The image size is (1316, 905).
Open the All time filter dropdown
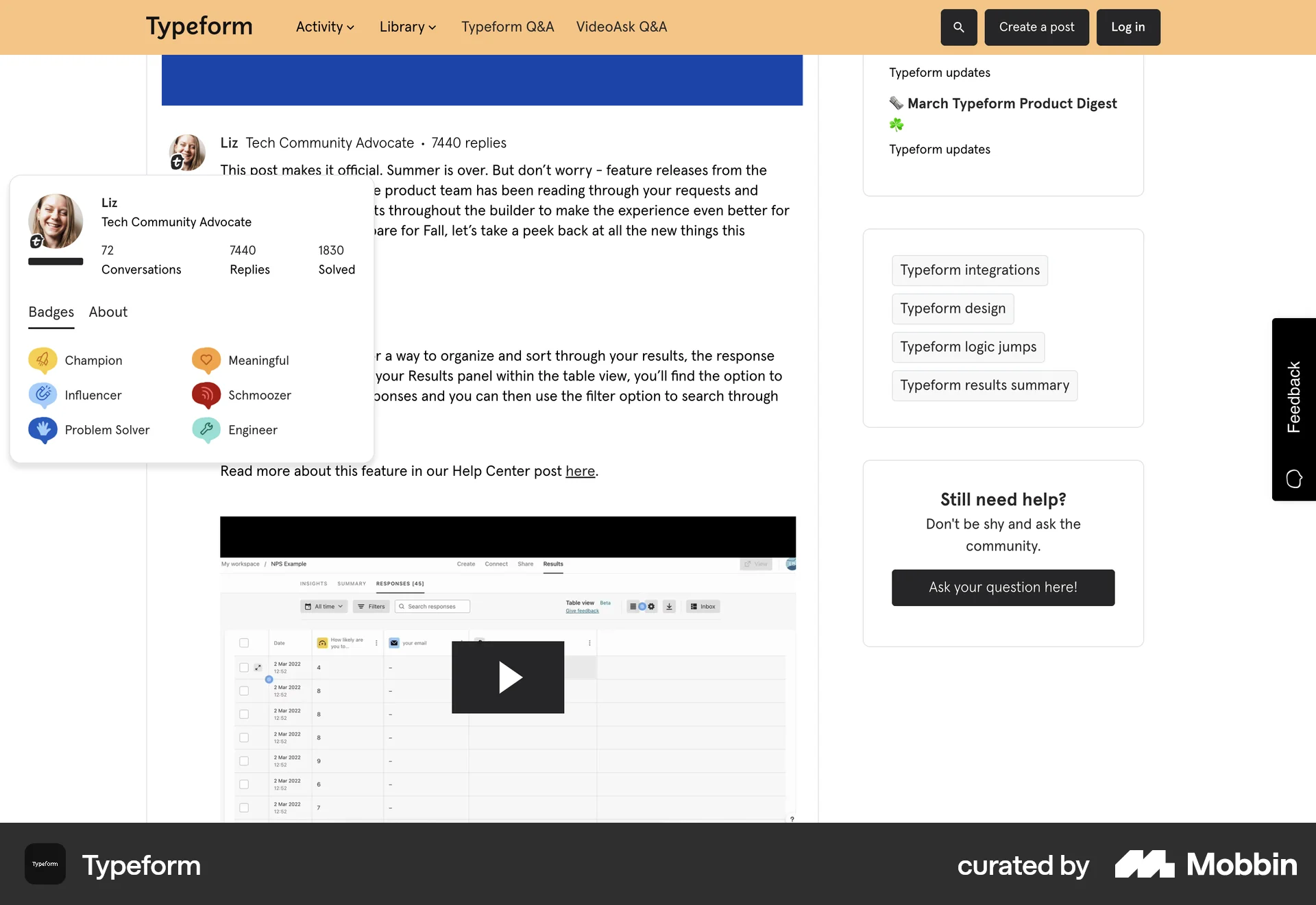click(324, 606)
